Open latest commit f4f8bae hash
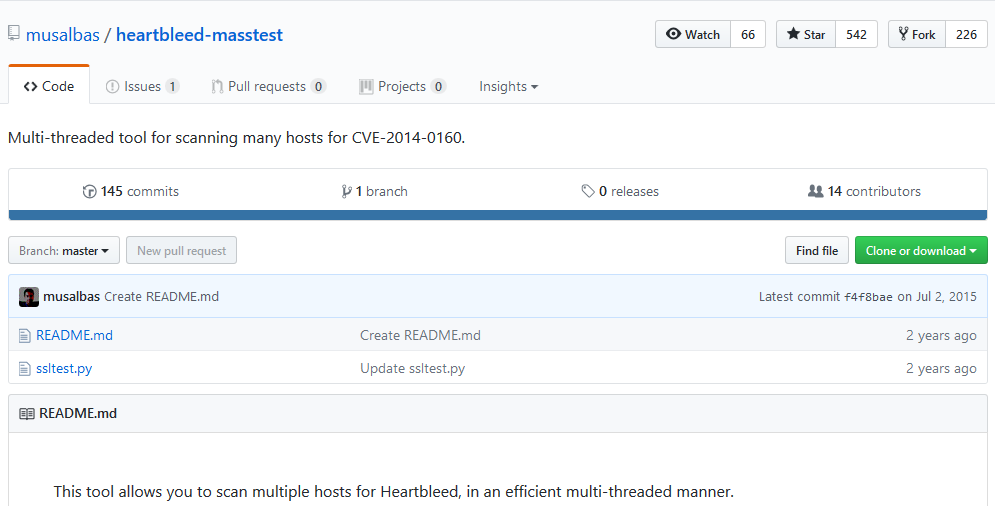The width and height of the screenshot is (995, 506). point(868,297)
